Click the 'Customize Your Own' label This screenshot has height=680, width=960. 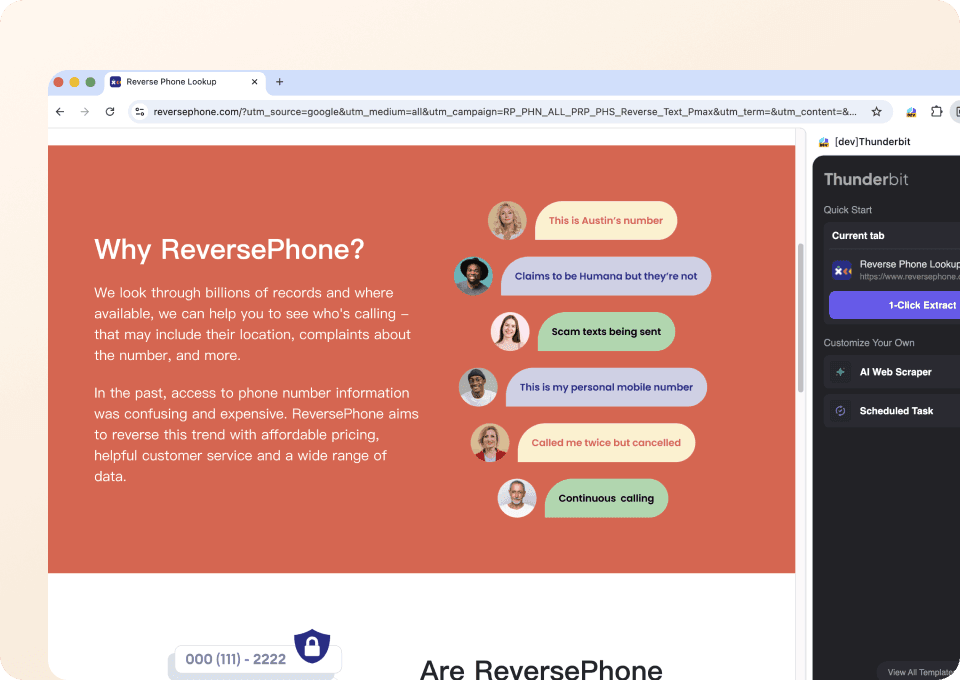pyautogui.click(x=869, y=343)
